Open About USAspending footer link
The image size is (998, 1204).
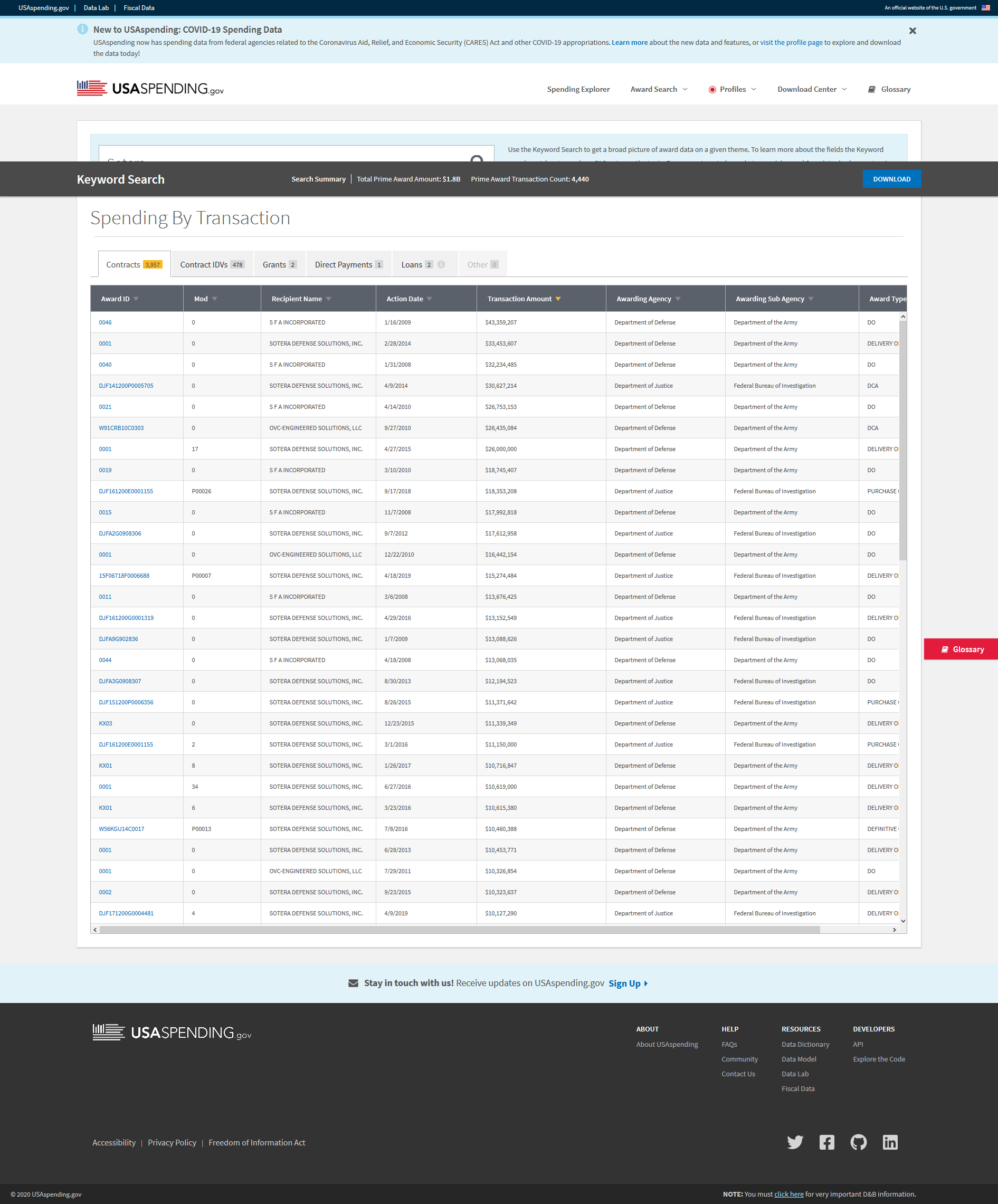pyautogui.click(x=667, y=1045)
